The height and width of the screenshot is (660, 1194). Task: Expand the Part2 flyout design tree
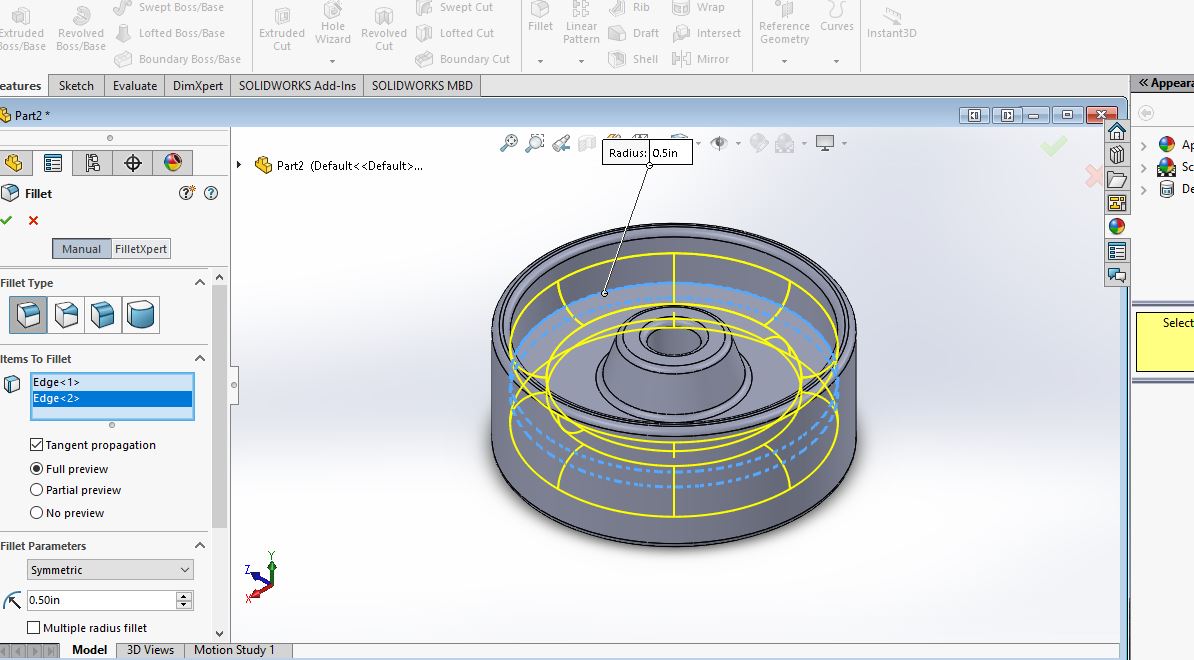click(239, 164)
